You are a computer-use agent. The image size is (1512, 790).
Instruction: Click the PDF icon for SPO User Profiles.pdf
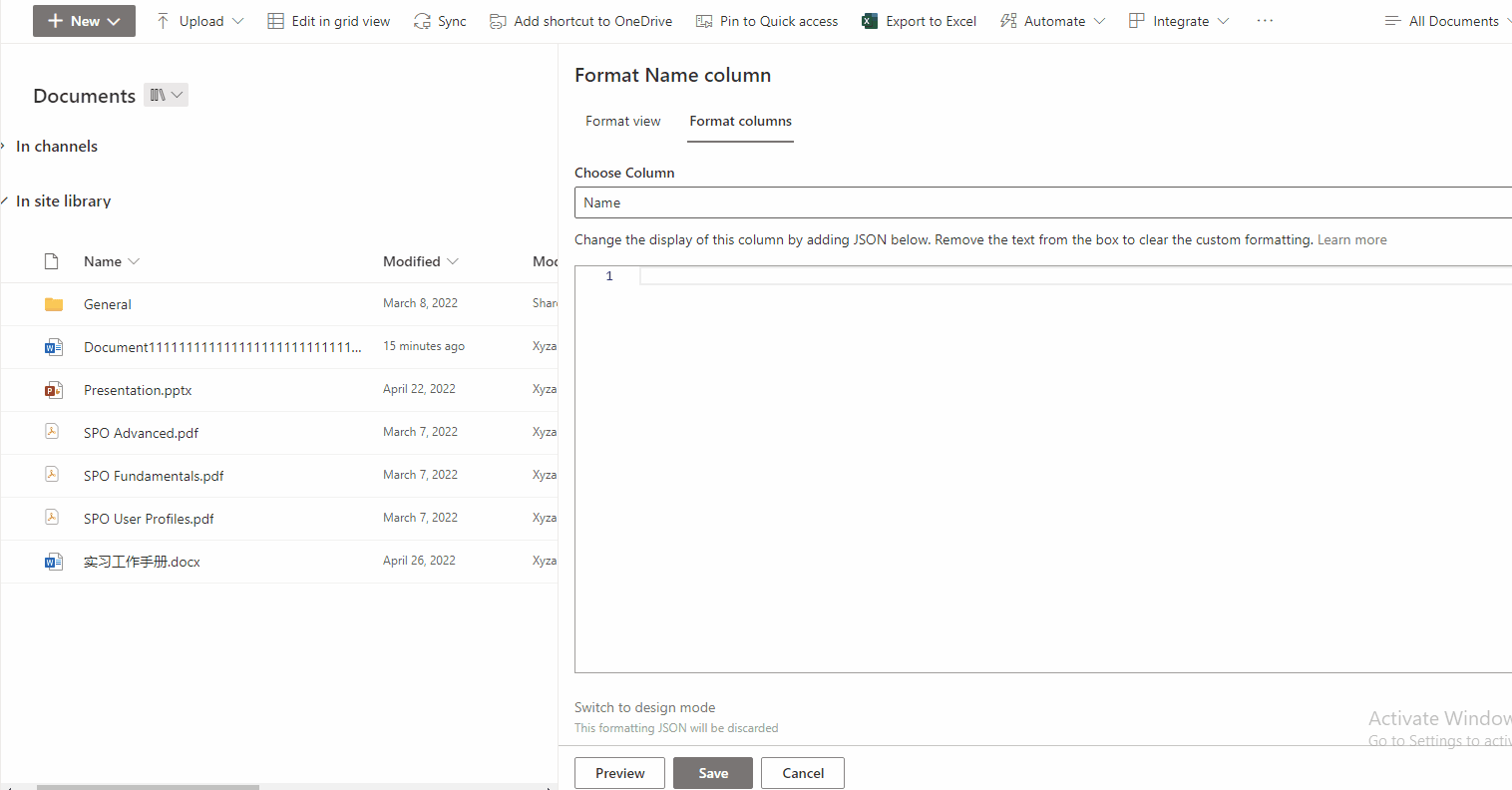[x=52, y=517]
